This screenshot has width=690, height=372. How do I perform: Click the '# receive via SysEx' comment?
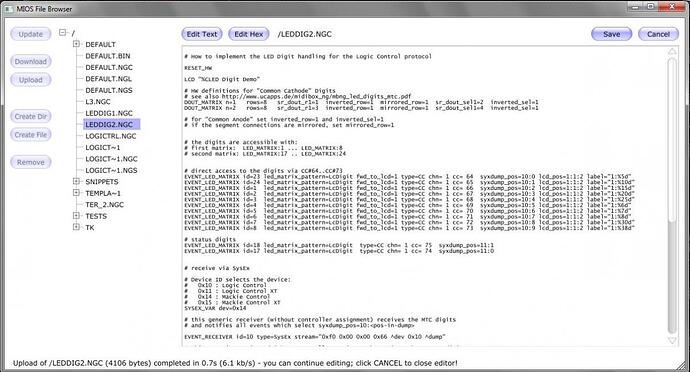click(217, 268)
